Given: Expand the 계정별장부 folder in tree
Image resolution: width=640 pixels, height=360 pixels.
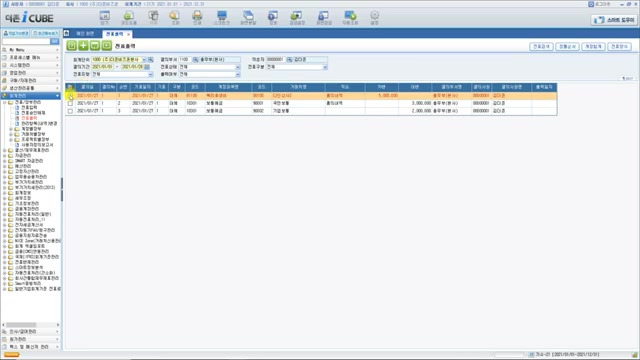Looking at the screenshot, I should coord(11,129).
